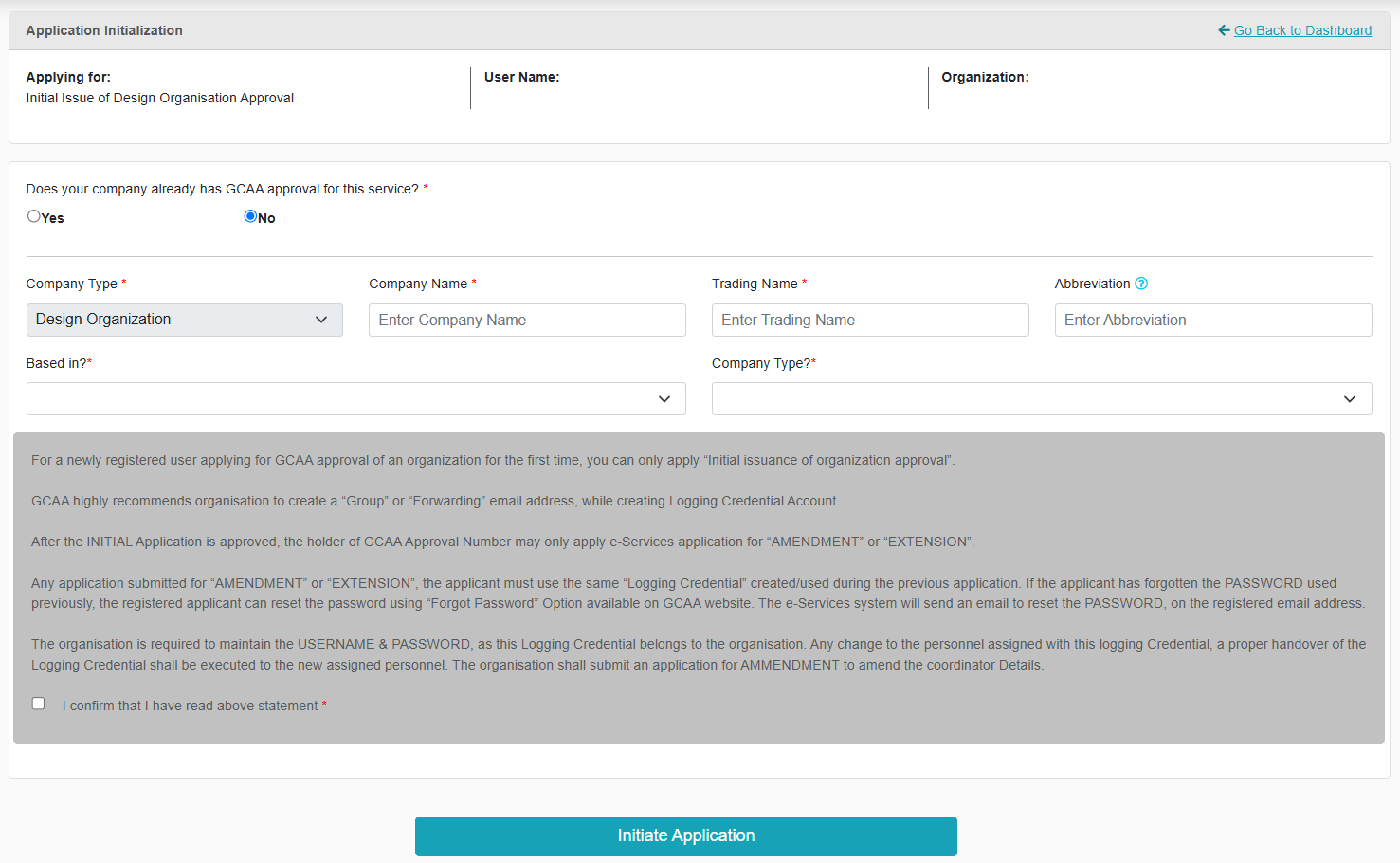The height and width of the screenshot is (863, 1400).
Task: Select the Yes radio button
Action: (34, 216)
